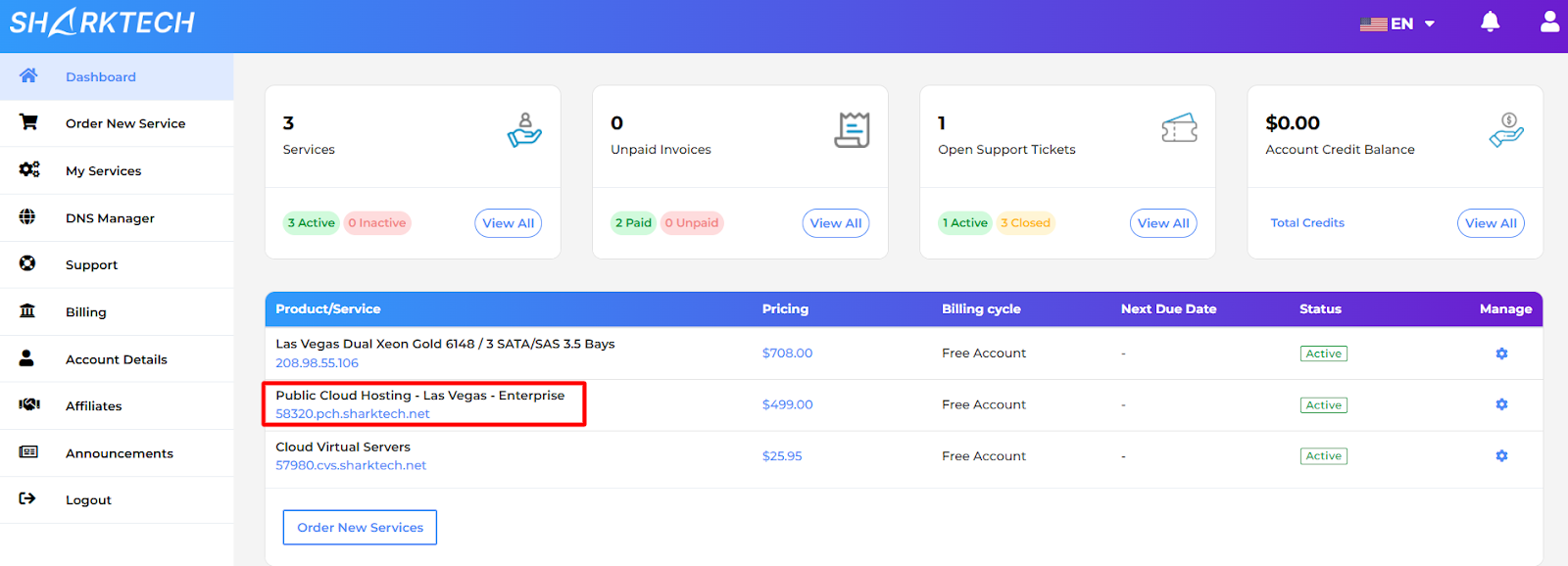Click the Billing bank icon
Image resolution: width=1568 pixels, height=566 pixels.
point(27,310)
